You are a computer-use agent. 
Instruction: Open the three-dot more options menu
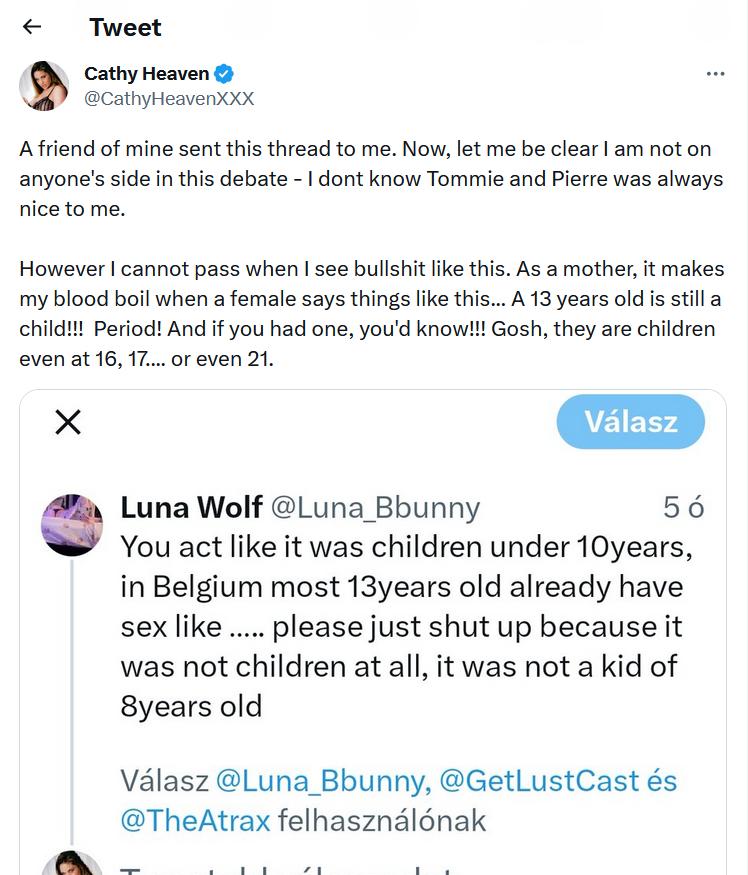pyautogui.click(x=715, y=74)
